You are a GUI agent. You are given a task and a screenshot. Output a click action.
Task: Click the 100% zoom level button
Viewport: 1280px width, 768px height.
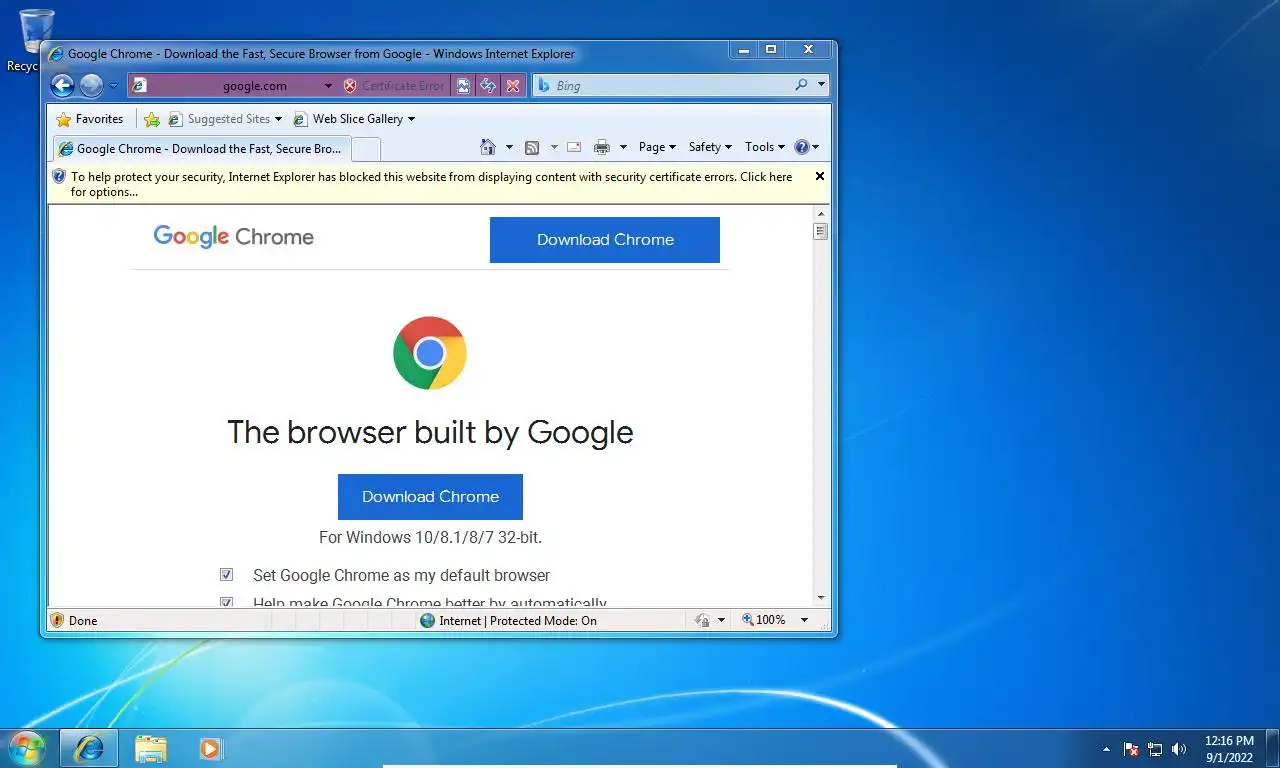click(x=764, y=620)
